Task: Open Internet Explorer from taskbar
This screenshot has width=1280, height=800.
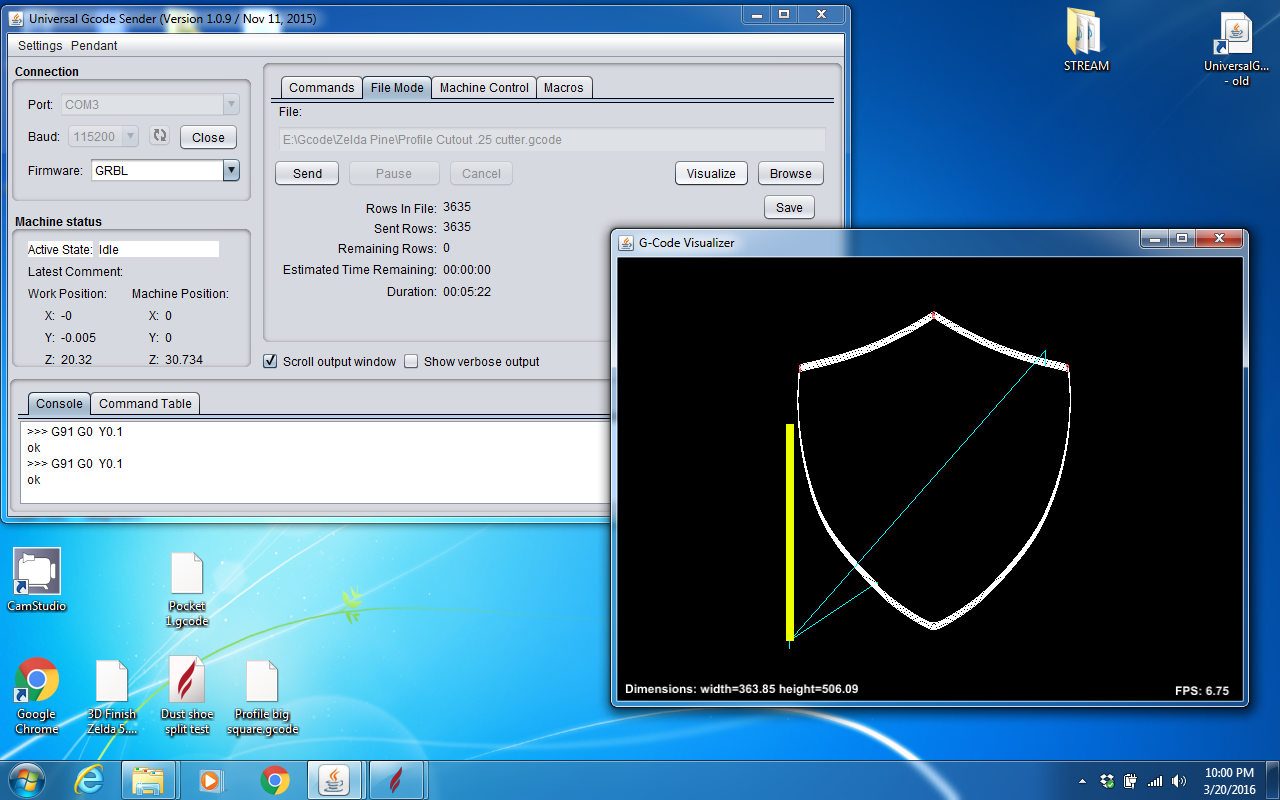Action: click(89, 780)
